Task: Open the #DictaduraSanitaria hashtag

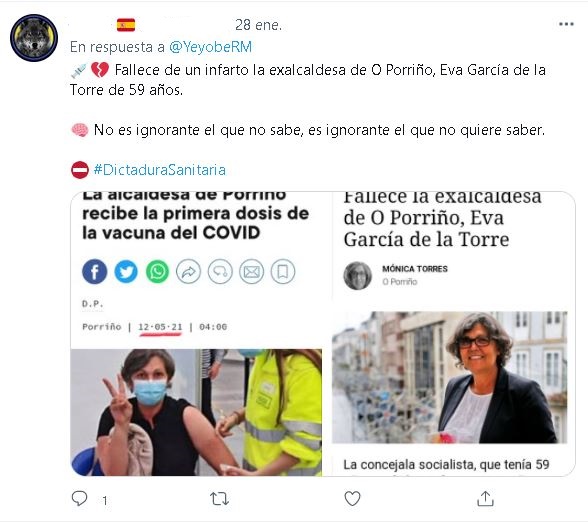Action: (x=159, y=170)
